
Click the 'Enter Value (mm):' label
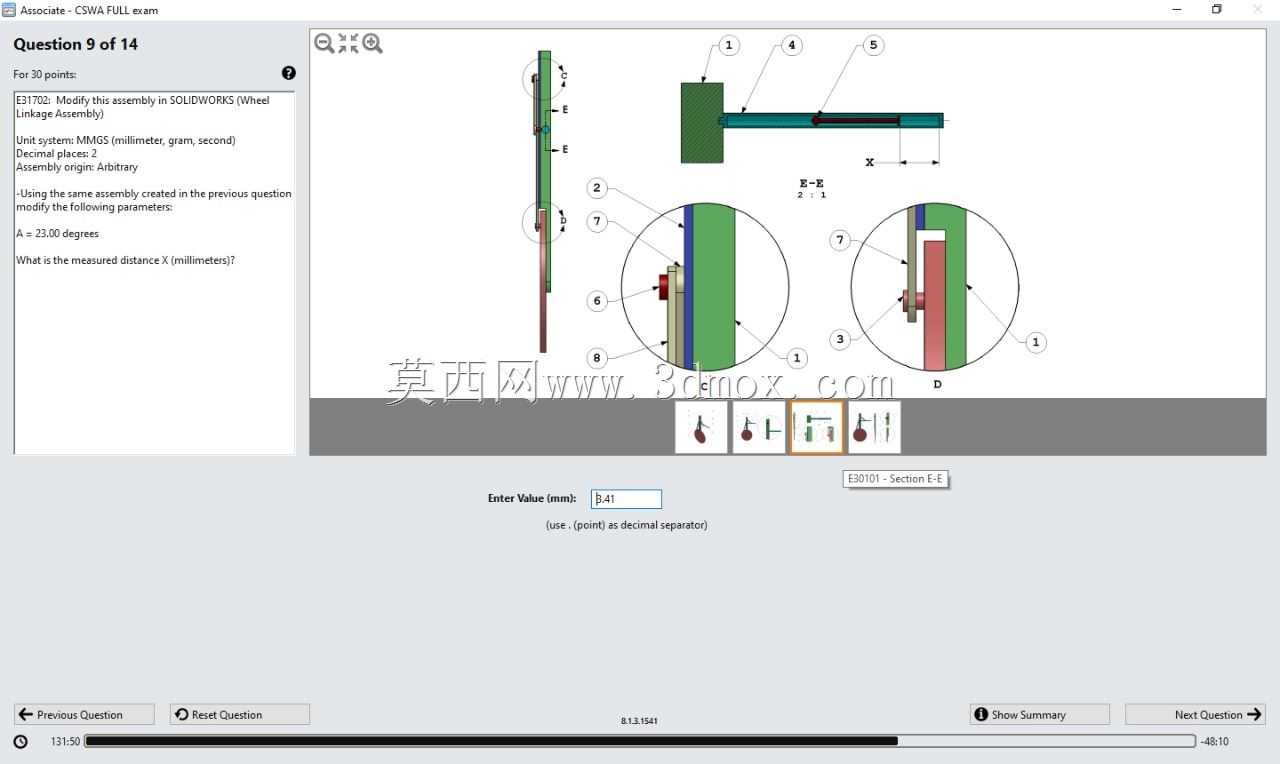[532, 498]
